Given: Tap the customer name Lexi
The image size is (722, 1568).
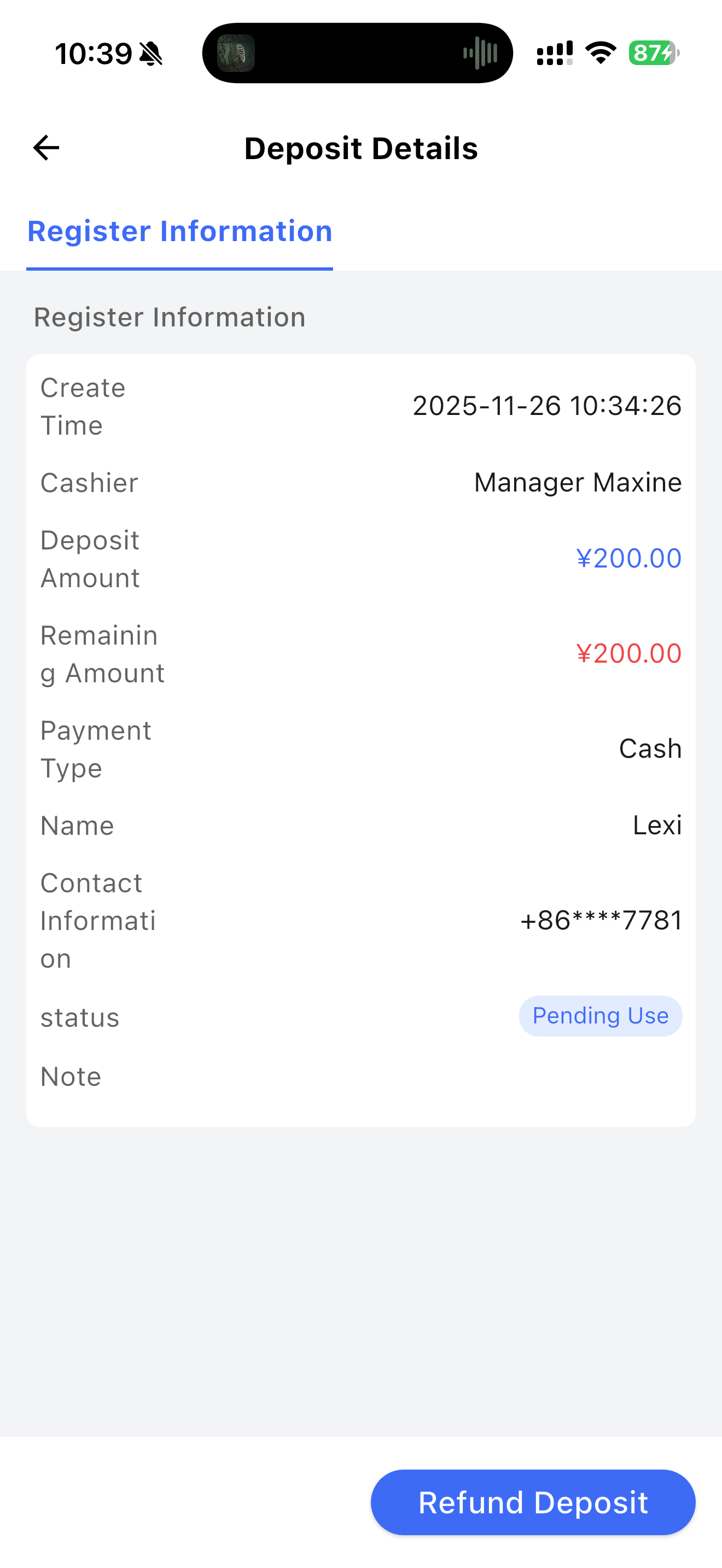Looking at the screenshot, I should 657,826.
